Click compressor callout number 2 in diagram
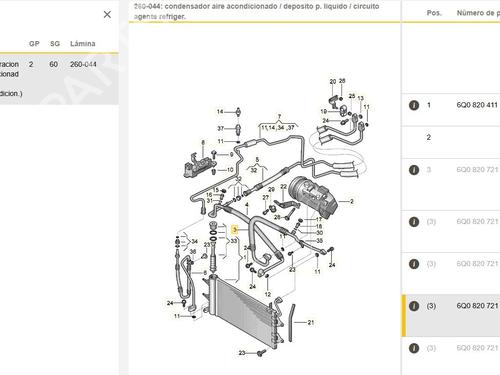 [351, 201]
